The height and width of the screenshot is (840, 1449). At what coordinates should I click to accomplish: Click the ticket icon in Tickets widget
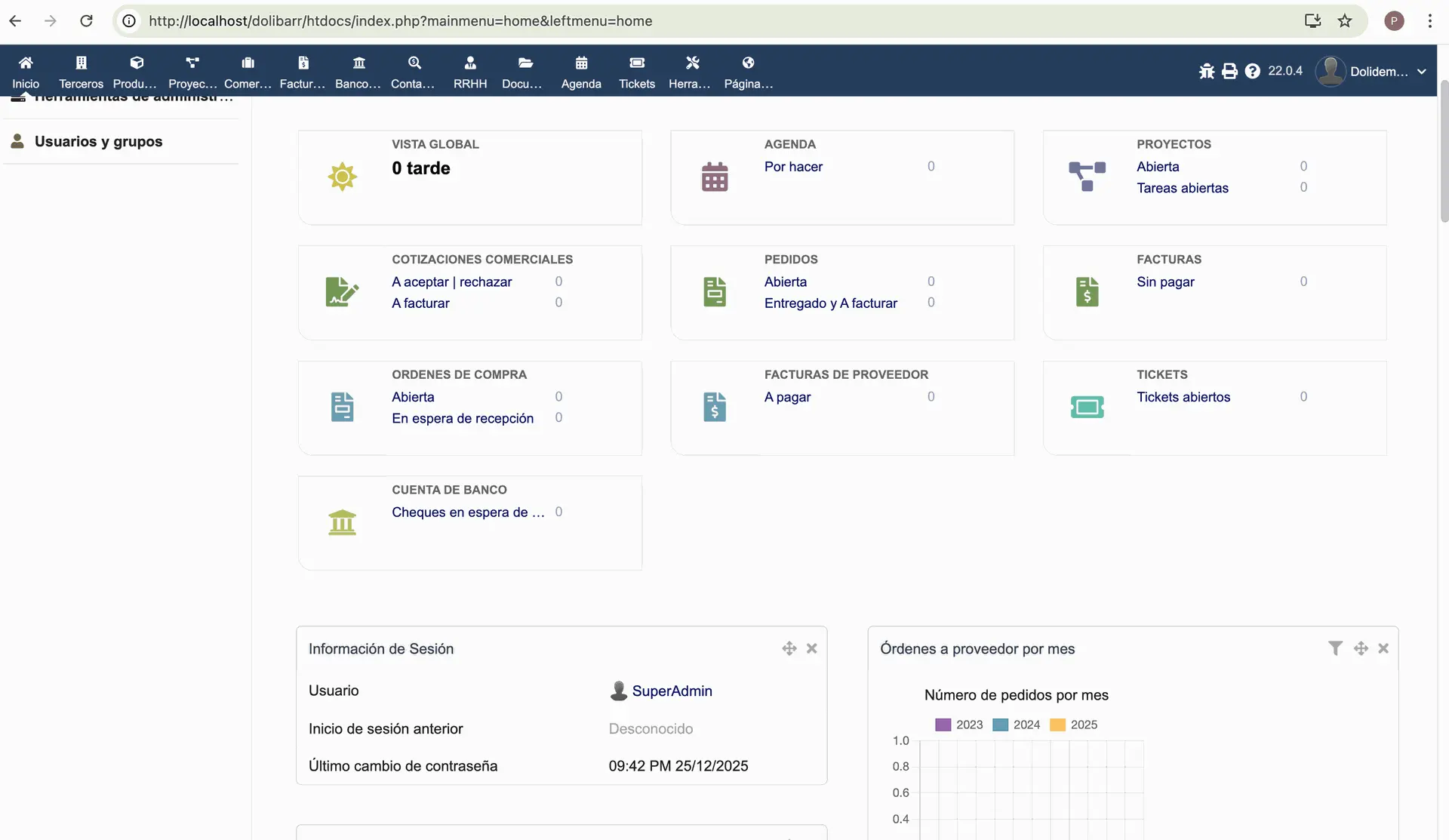(x=1087, y=408)
